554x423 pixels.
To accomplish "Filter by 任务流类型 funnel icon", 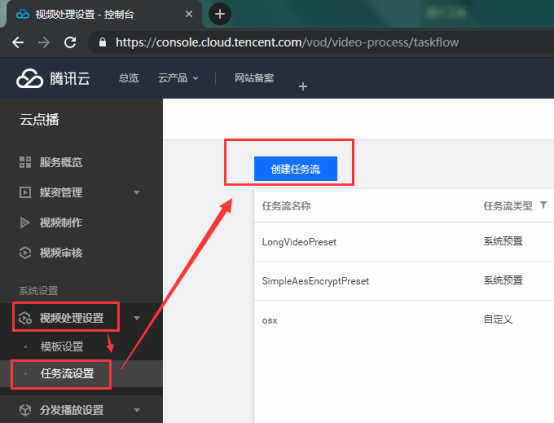I will tap(543, 205).
